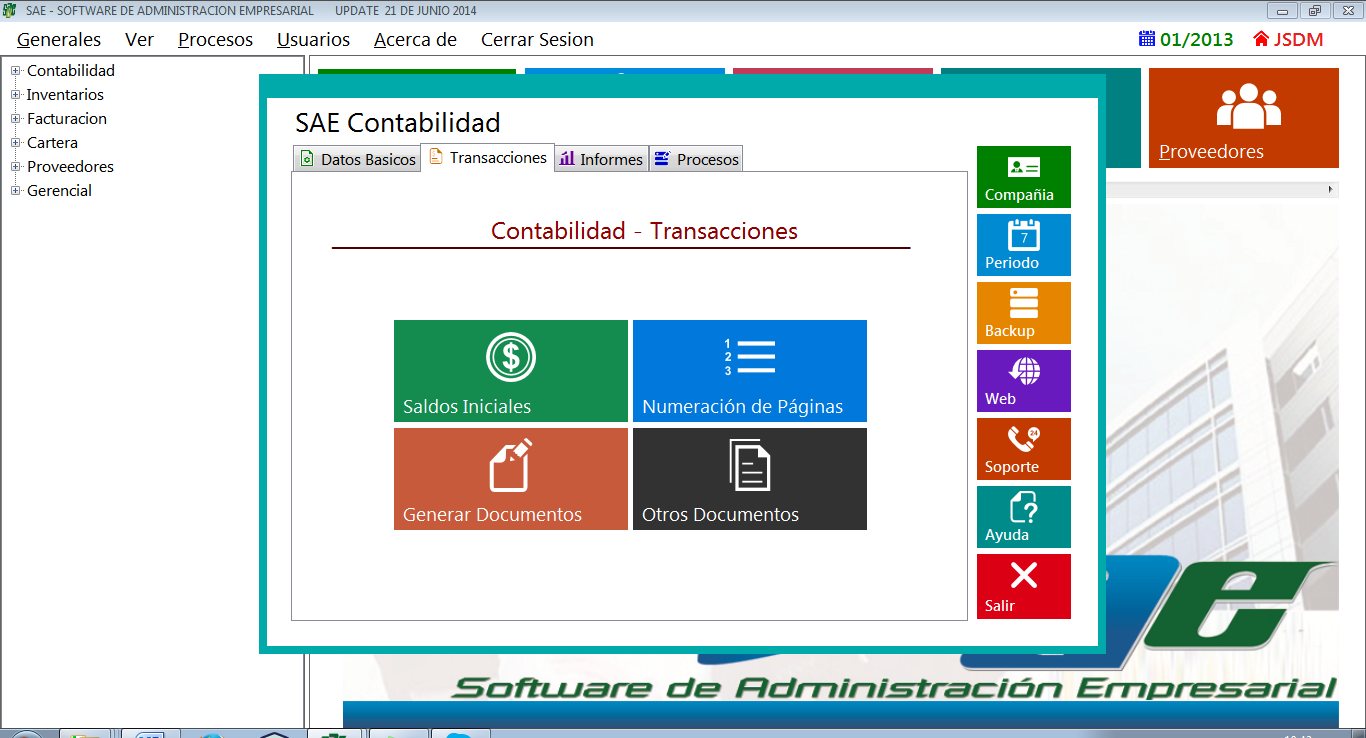1366x738 pixels.
Task: Open the Ver menu
Action: click(x=139, y=40)
